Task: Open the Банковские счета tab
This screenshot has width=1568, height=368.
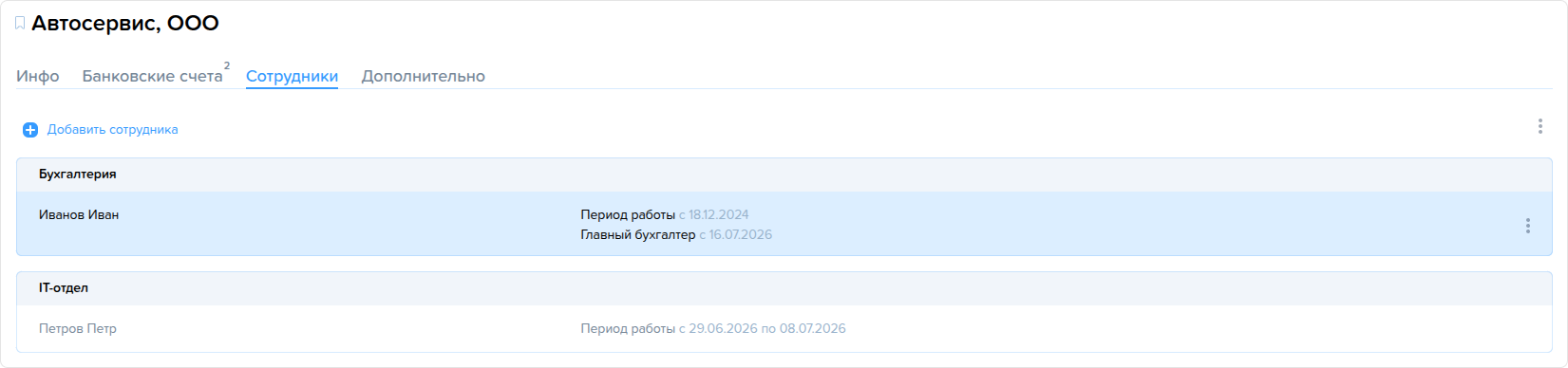Action: tap(152, 76)
